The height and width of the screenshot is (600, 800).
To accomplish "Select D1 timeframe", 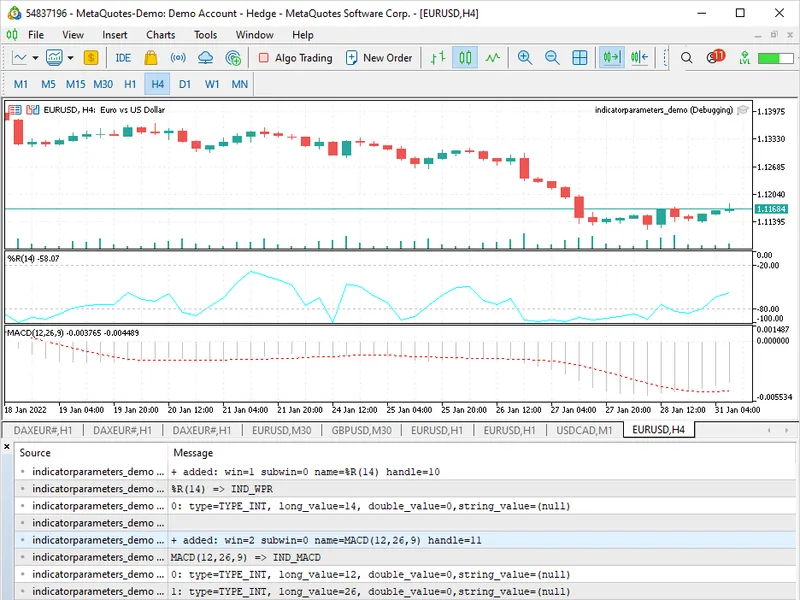I will pos(185,84).
